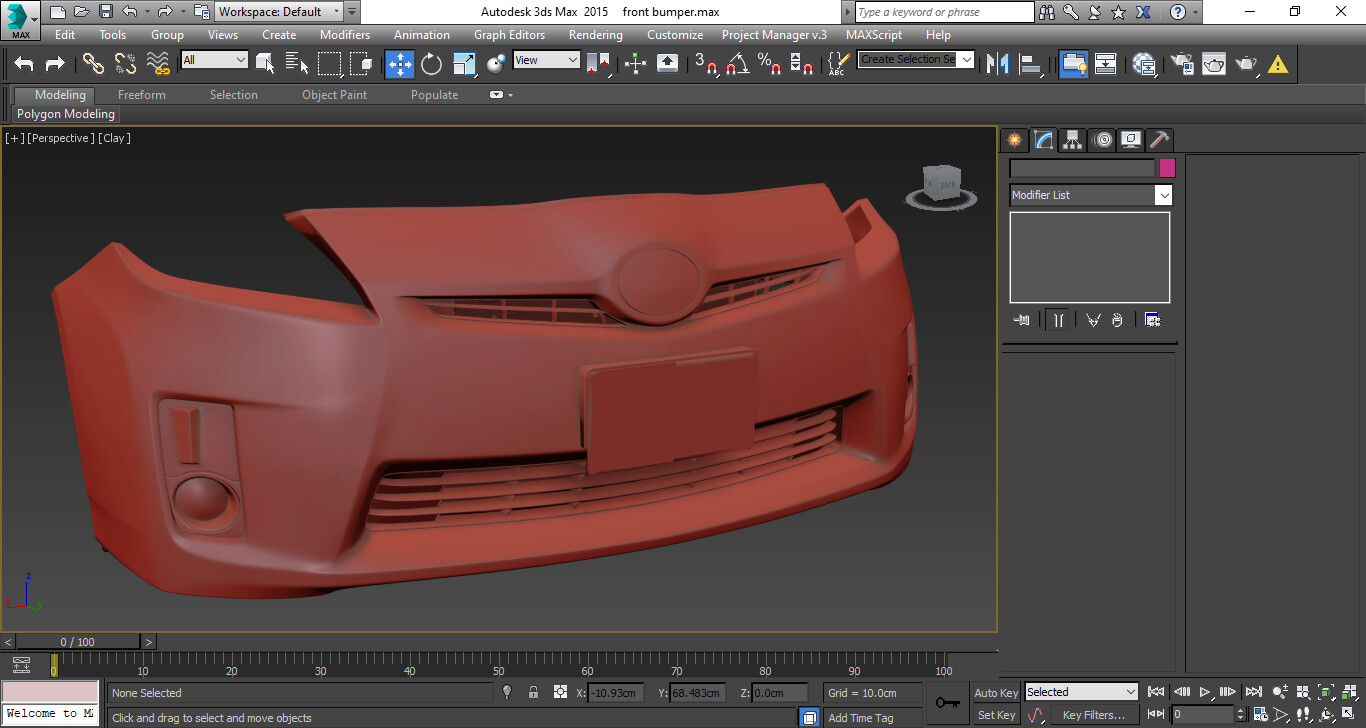Screen dimensions: 1366x728
Task: Choose the Rectangular Selection Region tool
Action: tap(329, 64)
